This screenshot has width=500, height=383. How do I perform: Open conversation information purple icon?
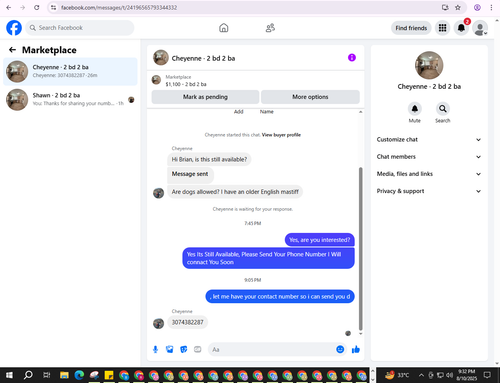point(352,58)
